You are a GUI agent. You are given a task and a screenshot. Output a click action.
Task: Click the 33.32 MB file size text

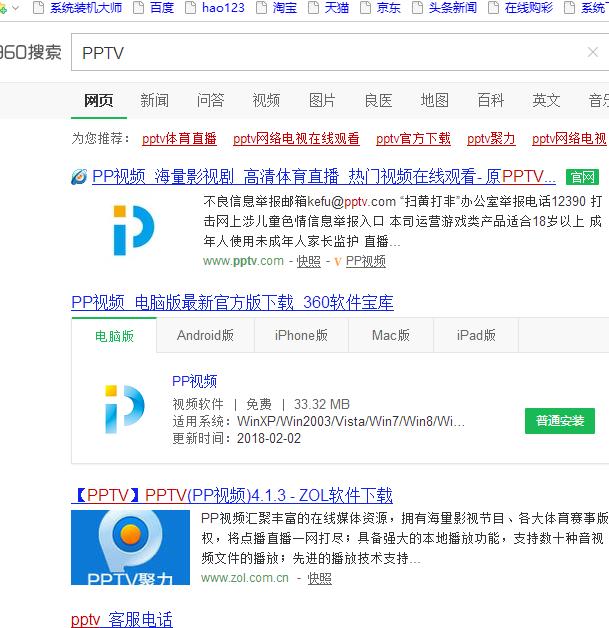click(x=322, y=404)
